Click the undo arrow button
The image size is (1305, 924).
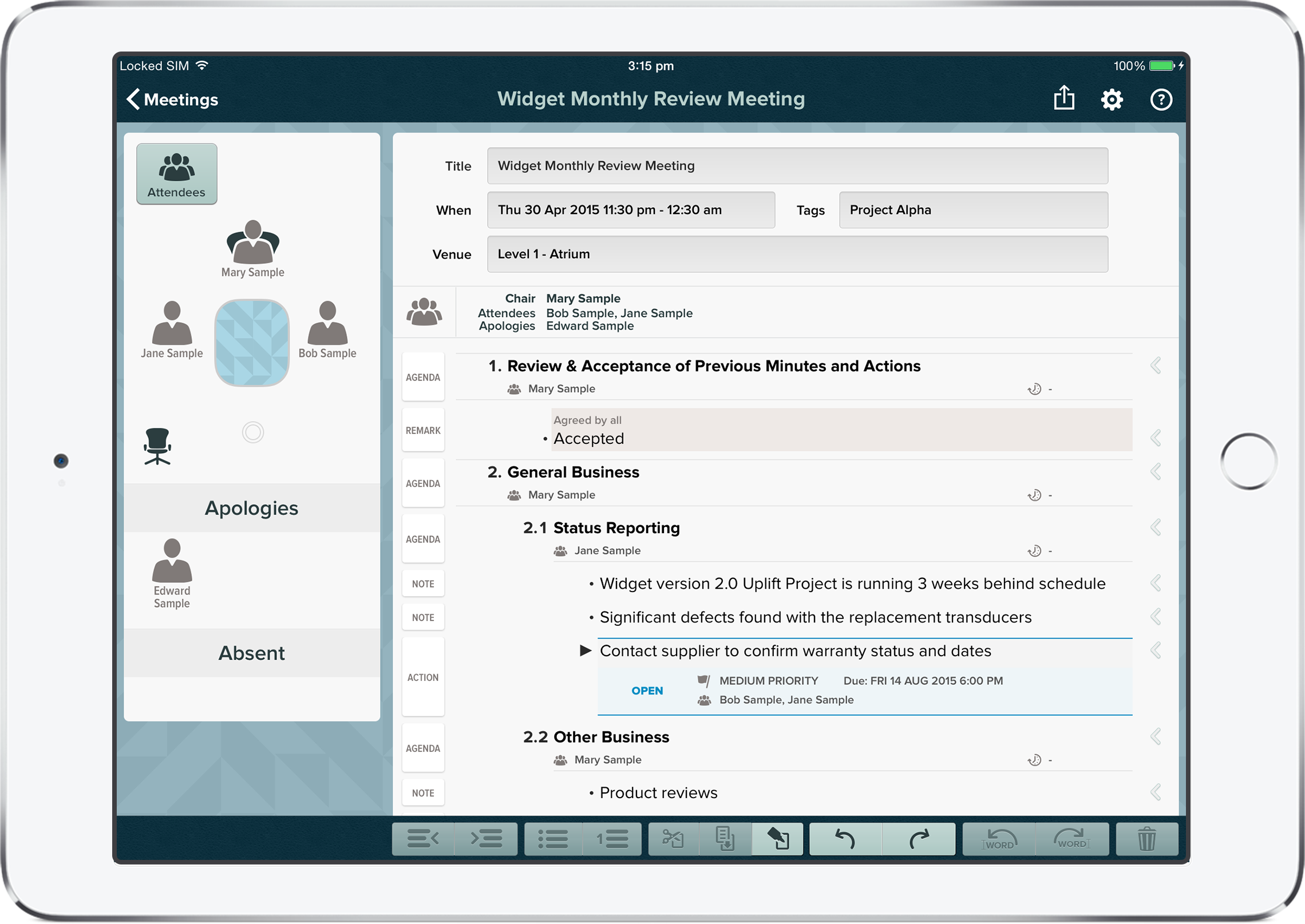(x=845, y=839)
